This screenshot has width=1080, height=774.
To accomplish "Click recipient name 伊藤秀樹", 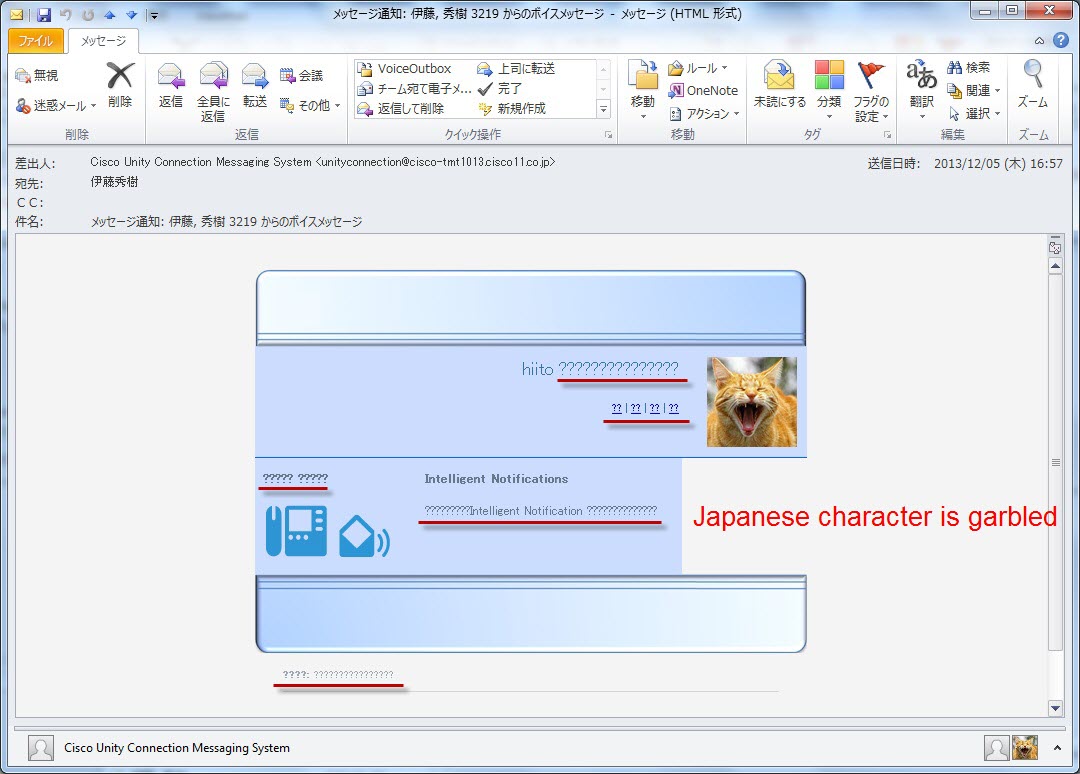I will (114, 182).
